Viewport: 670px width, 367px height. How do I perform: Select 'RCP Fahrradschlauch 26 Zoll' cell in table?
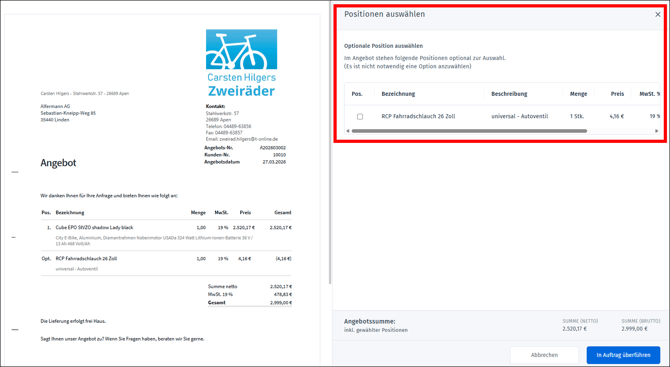click(x=418, y=116)
